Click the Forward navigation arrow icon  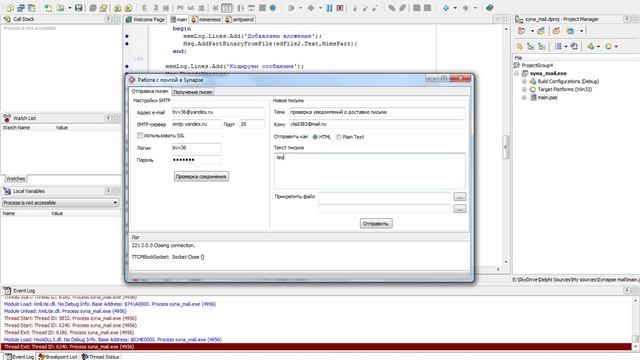(x=465, y=8)
